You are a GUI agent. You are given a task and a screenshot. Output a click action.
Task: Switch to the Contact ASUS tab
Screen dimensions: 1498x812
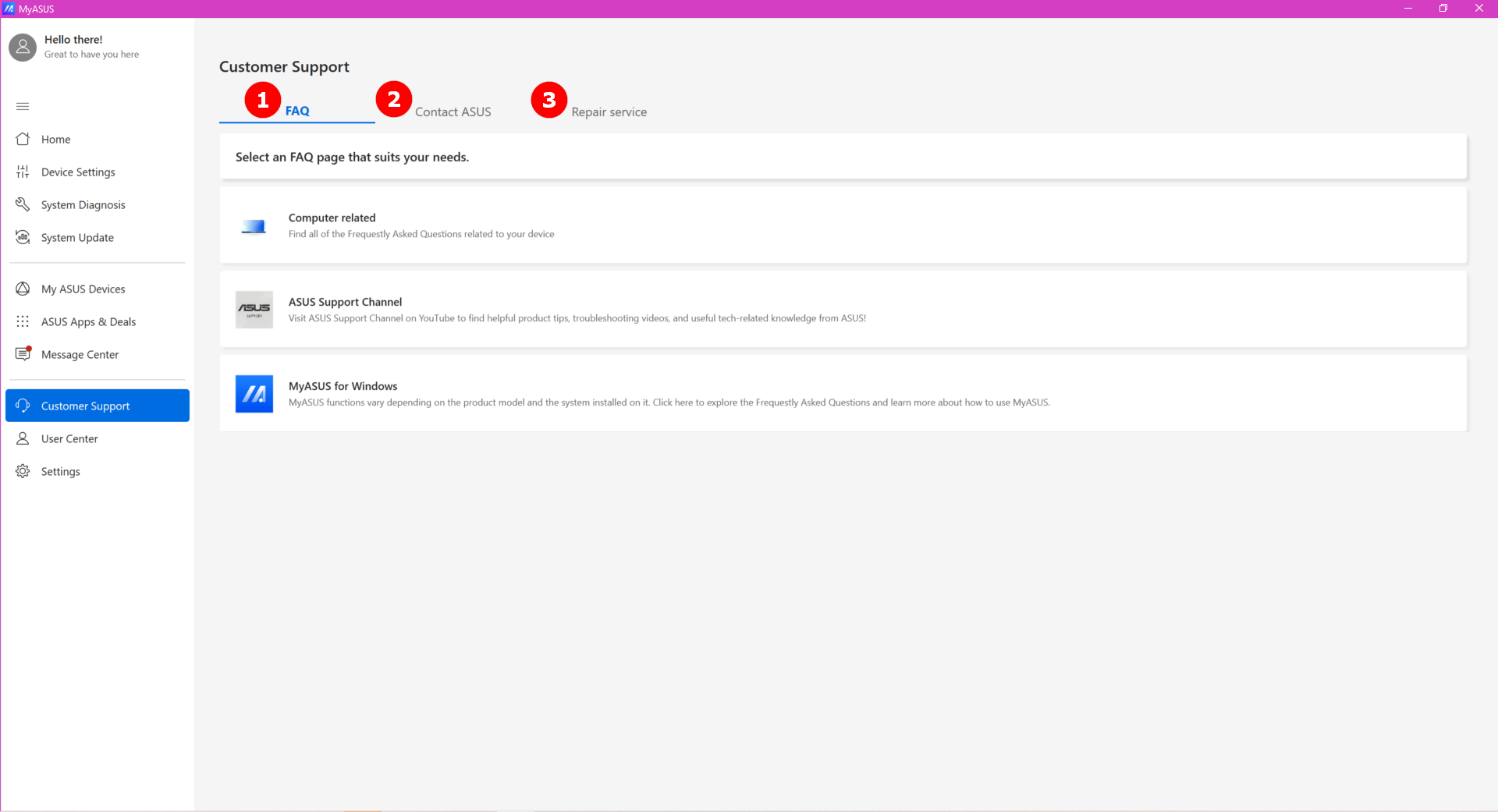click(453, 112)
